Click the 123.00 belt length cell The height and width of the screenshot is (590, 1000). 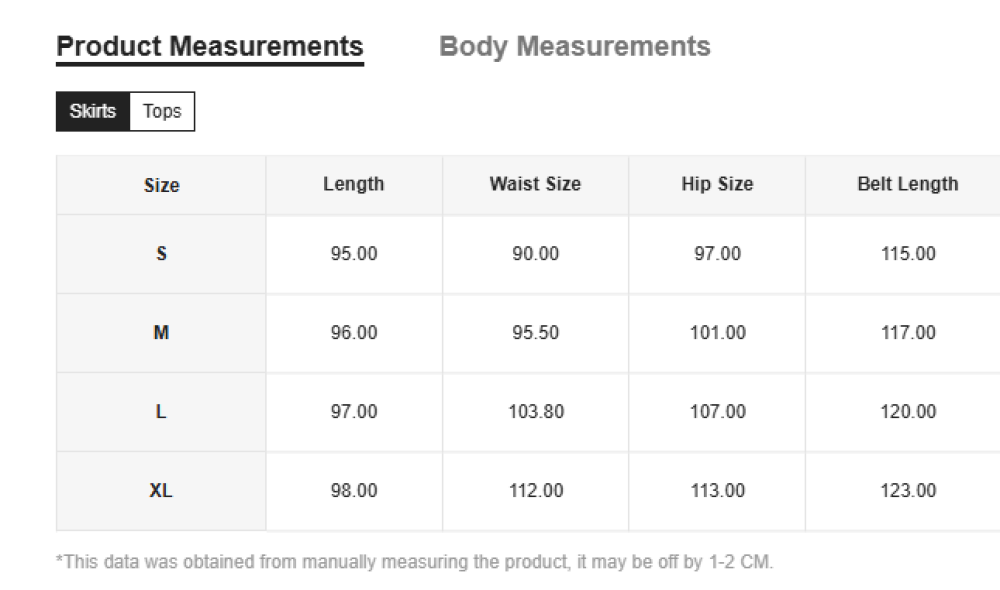tap(908, 491)
